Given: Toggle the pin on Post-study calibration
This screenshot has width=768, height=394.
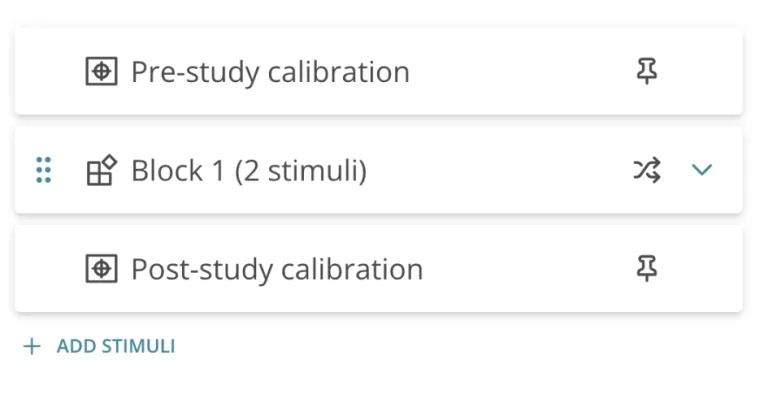Looking at the screenshot, I should (x=647, y=269).
